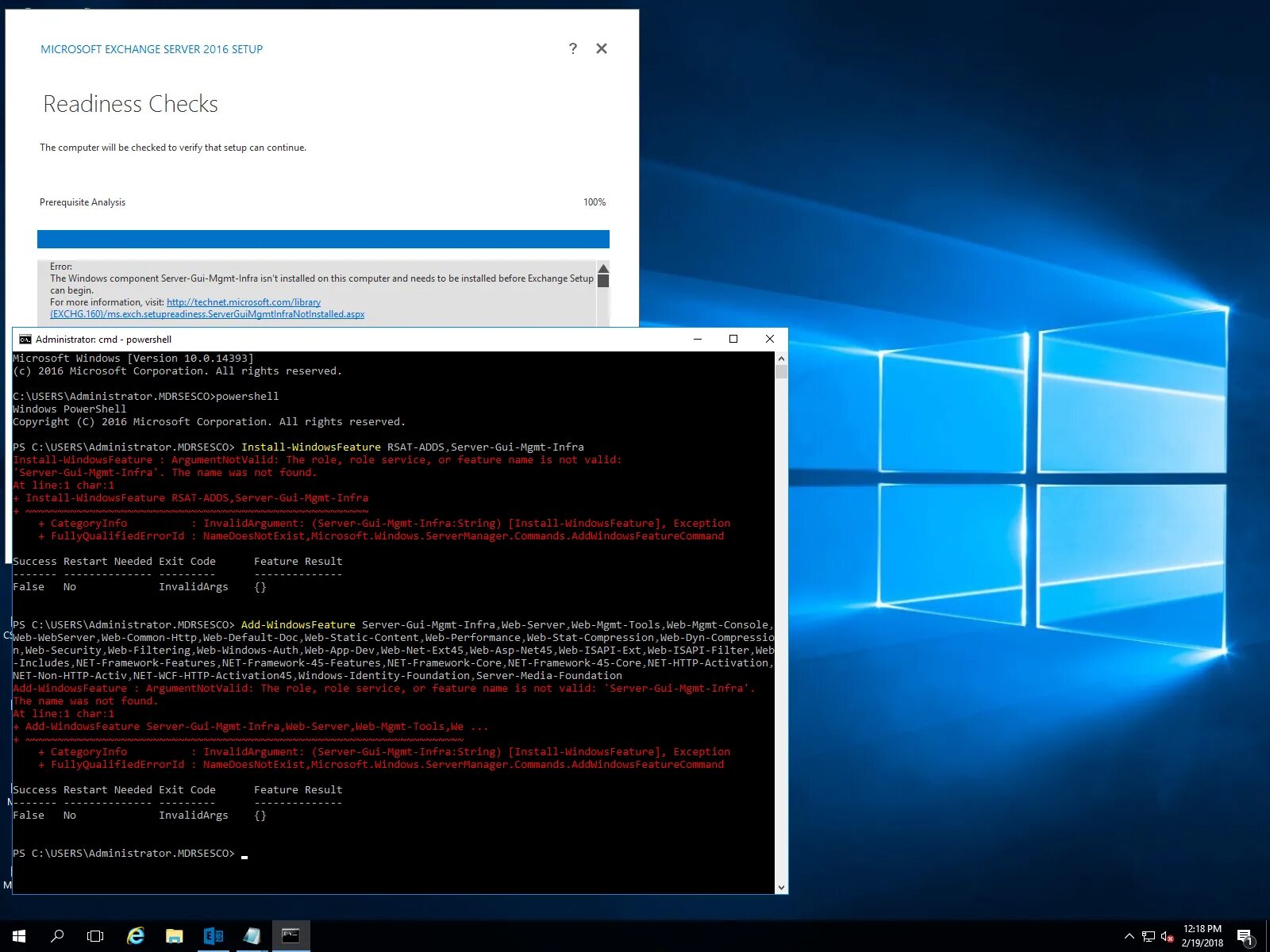
Task: Open File Explorer from the taskbar
Action: pos(174,936)
